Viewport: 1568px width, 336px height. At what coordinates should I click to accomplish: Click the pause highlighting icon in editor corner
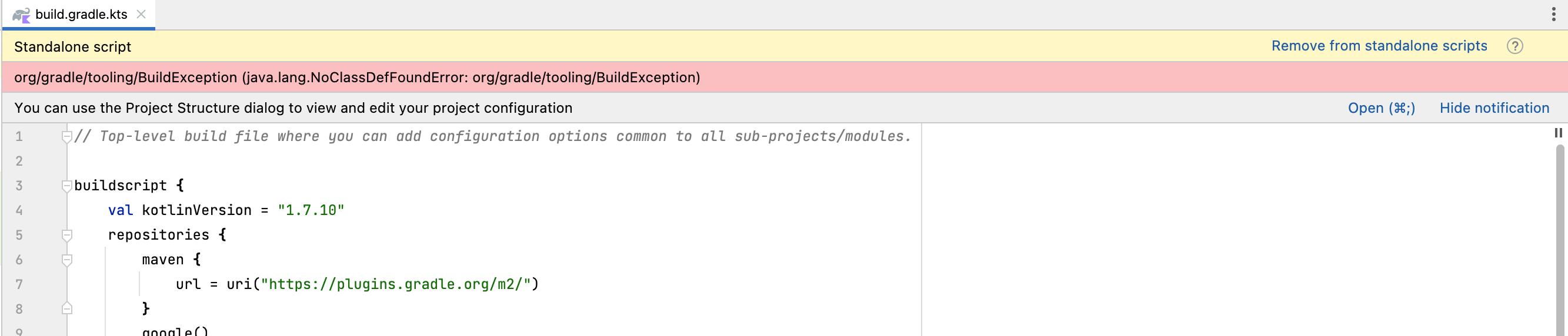pyautogui.click(x=1557, y=132)
